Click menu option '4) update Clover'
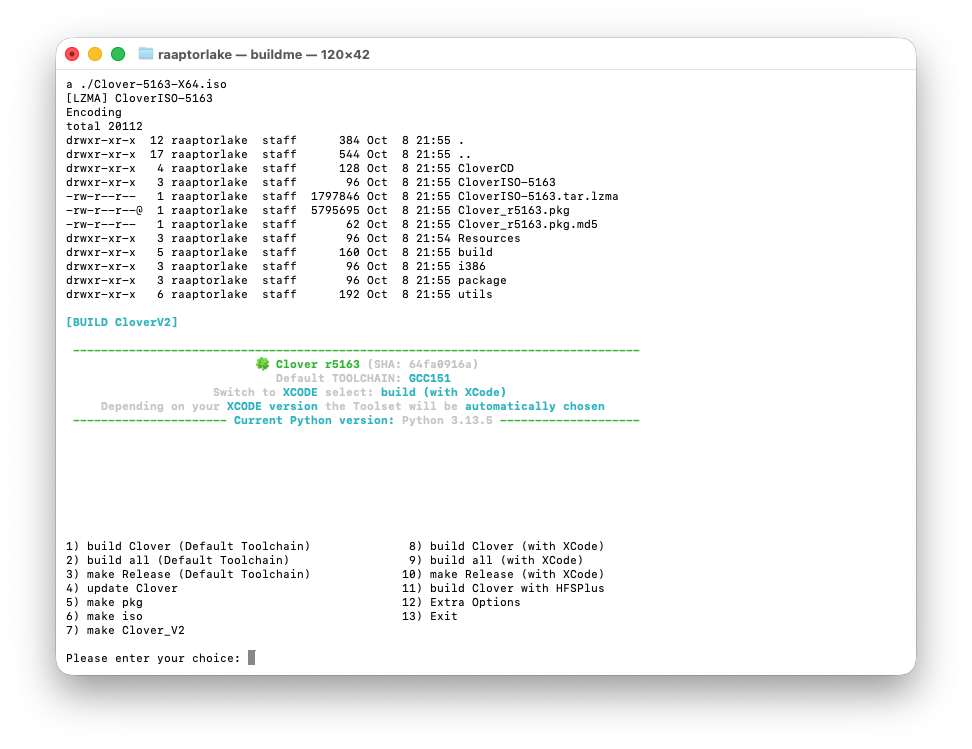Image resolution: width=972 pixels, height=749 pixels. tap(122, 588)
